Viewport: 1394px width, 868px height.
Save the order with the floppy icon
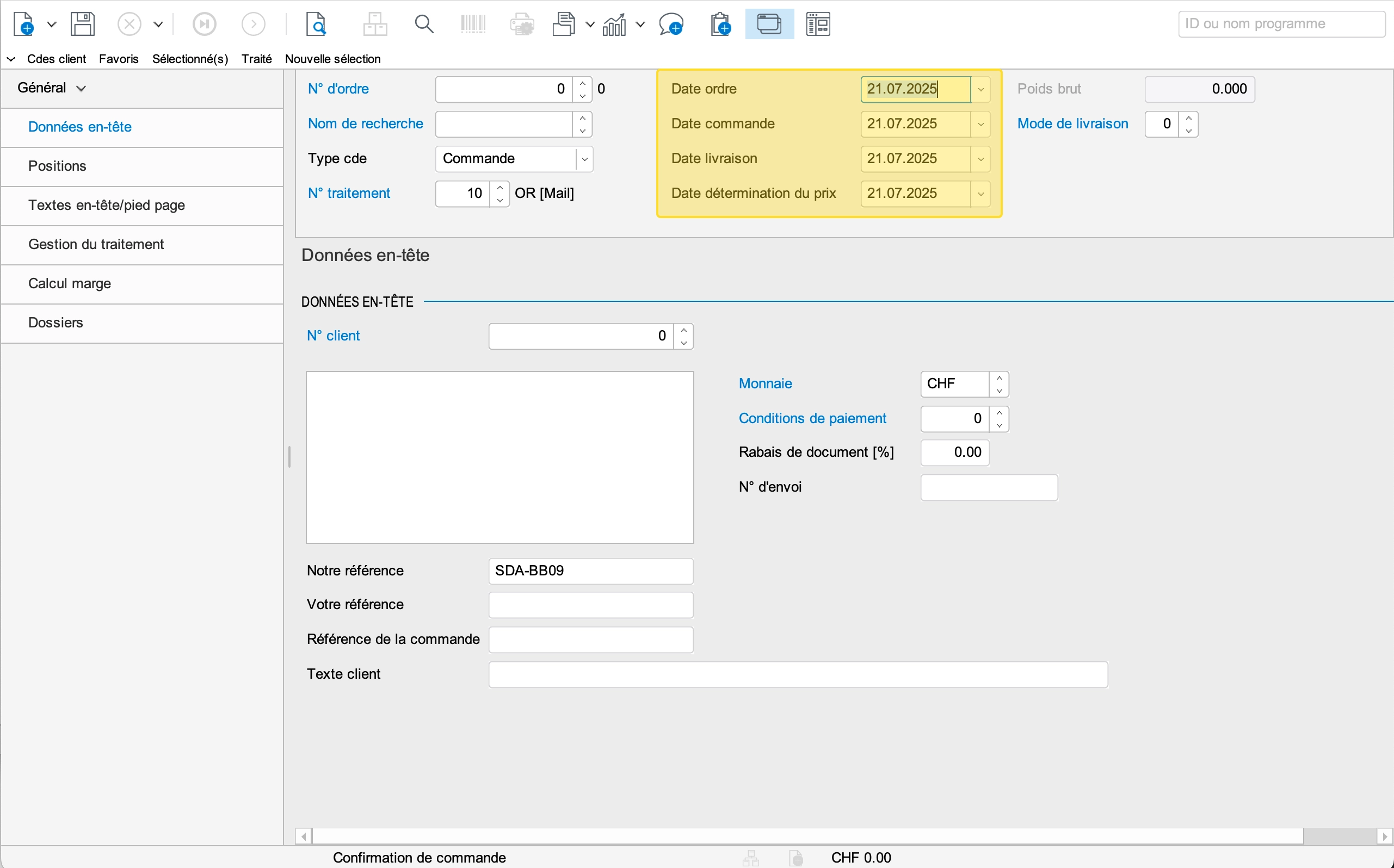click(83, 24)
